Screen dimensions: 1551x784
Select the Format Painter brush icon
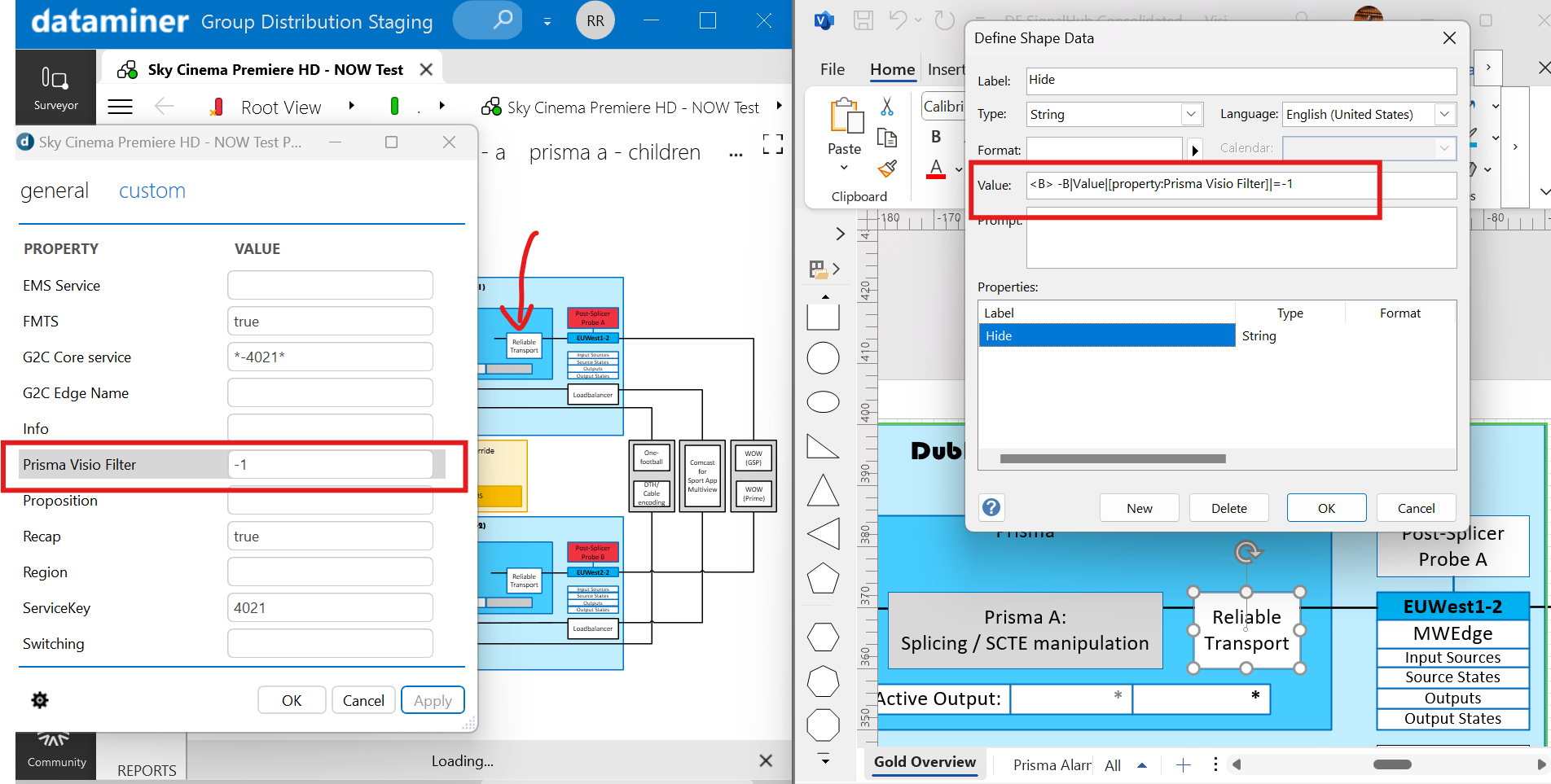[x=887, y=169]
